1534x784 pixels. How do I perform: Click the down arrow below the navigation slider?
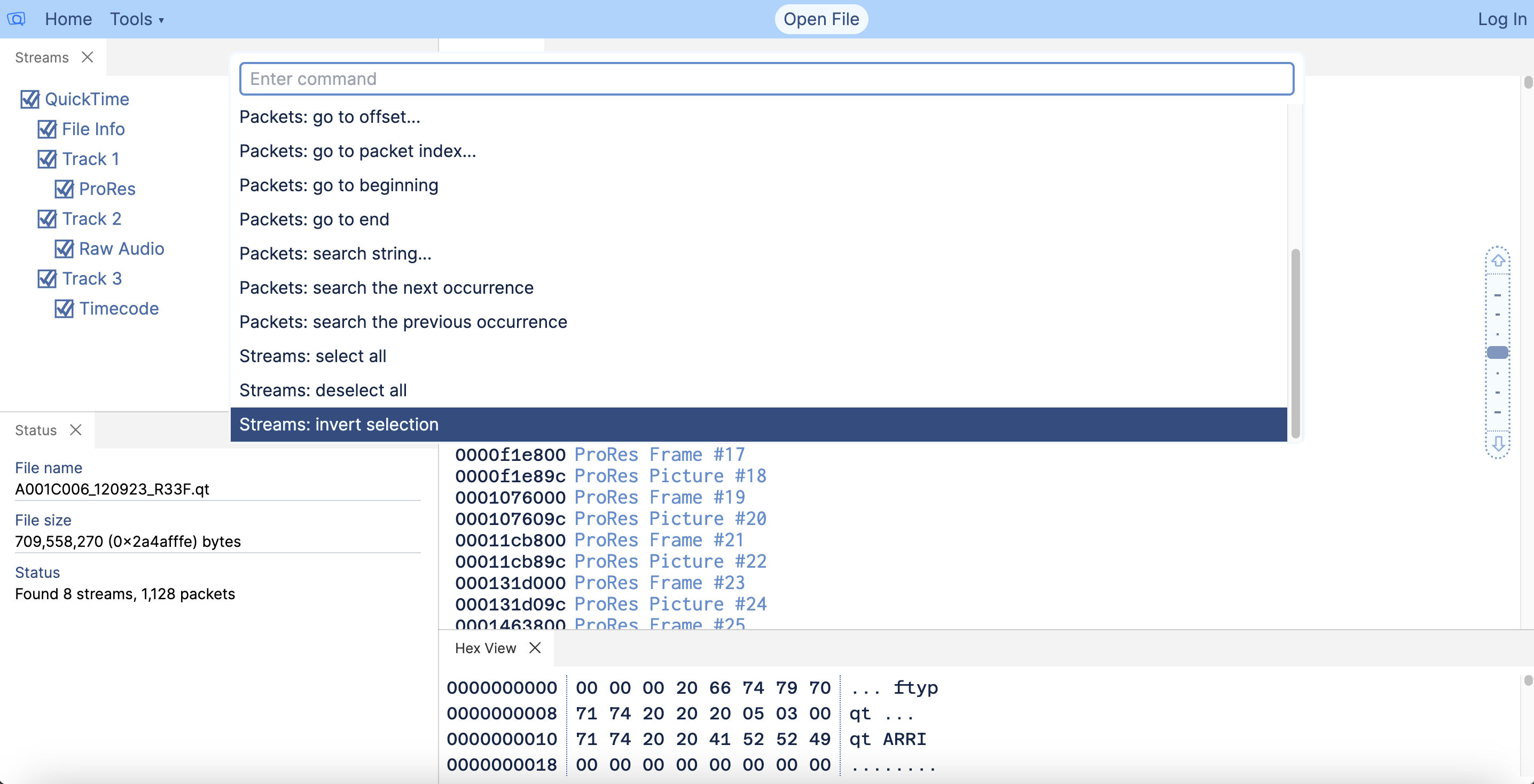(1497, 443)
